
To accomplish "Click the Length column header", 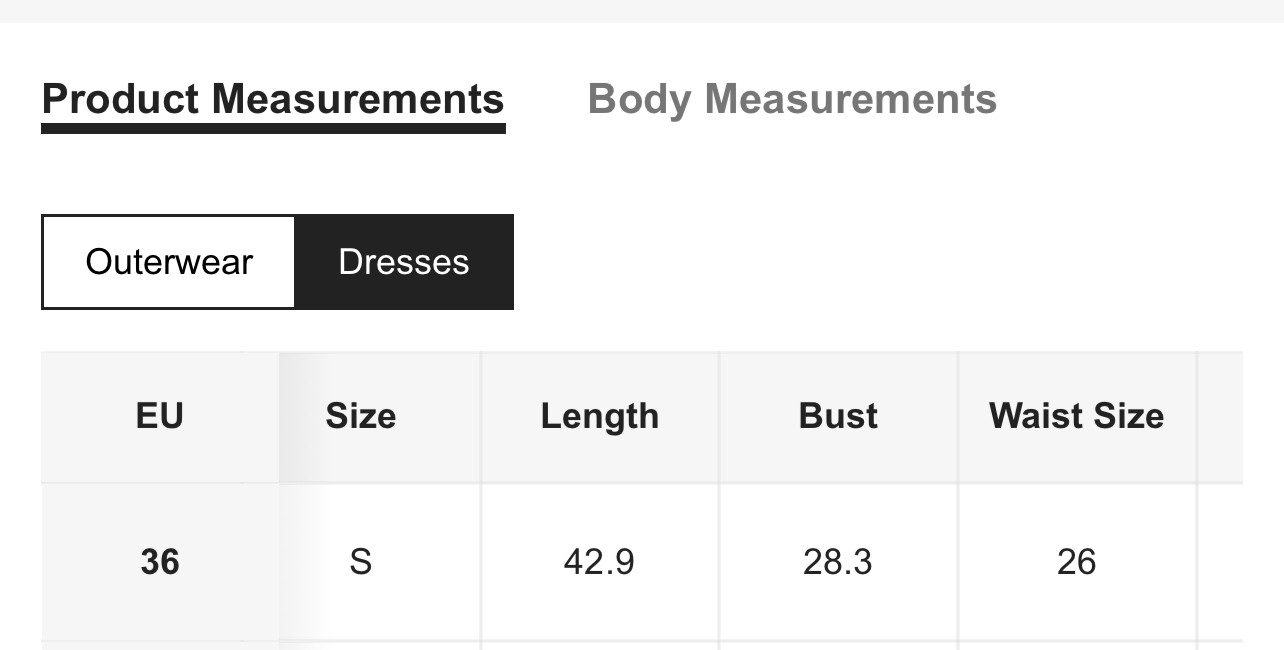I will tap(600, 416).
